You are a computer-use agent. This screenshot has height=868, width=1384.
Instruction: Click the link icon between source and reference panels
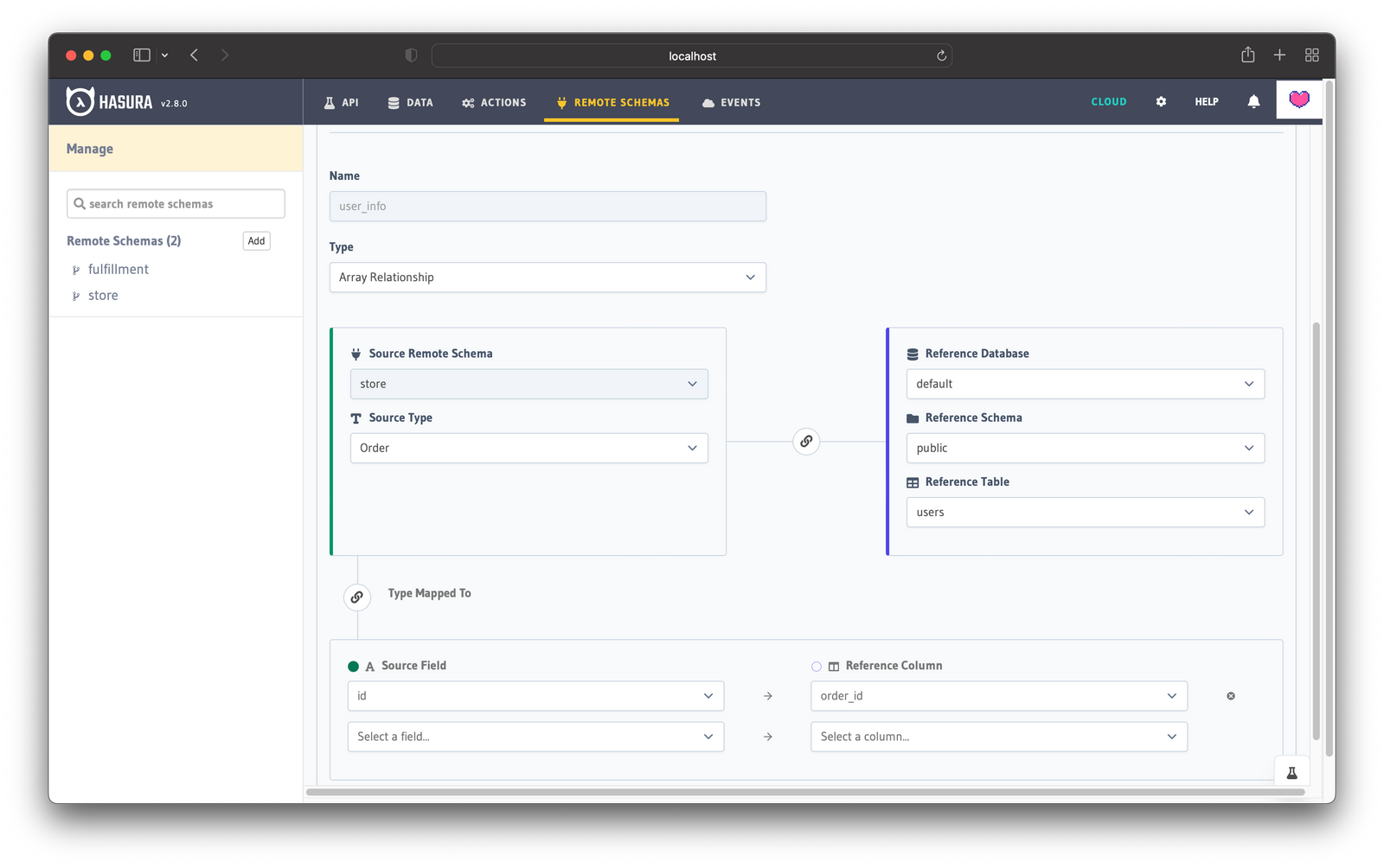click(805, 441)
